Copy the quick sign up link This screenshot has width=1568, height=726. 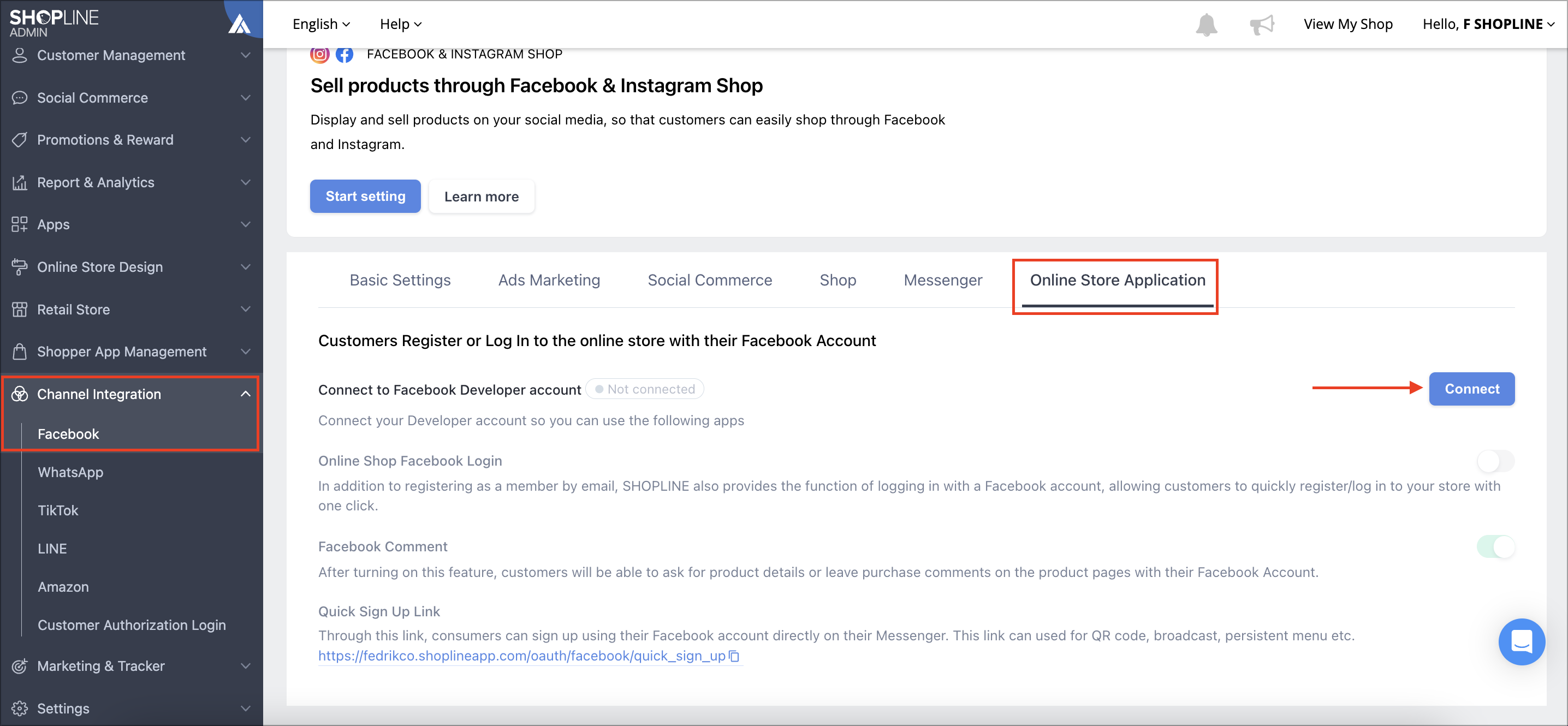point(735,656)
